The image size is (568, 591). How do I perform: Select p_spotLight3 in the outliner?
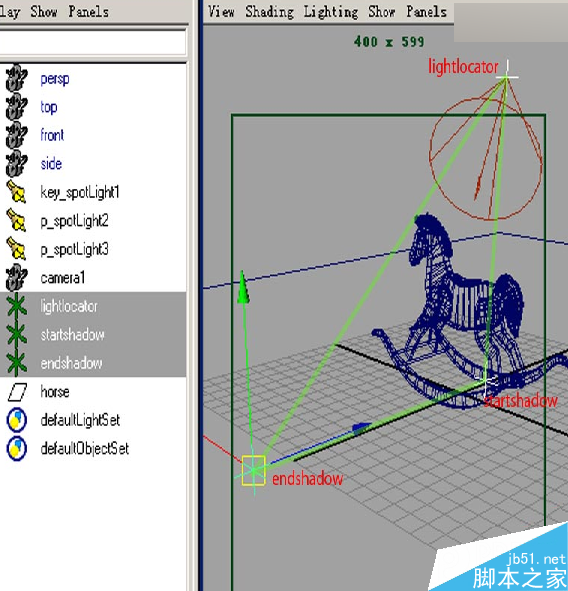click(x=74, y=250)
